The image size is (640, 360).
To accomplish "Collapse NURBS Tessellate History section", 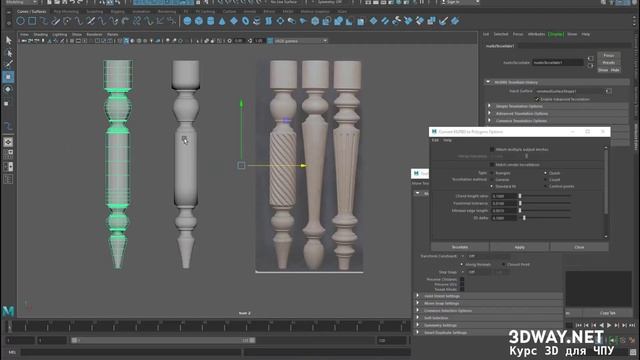I will [557, 82].
